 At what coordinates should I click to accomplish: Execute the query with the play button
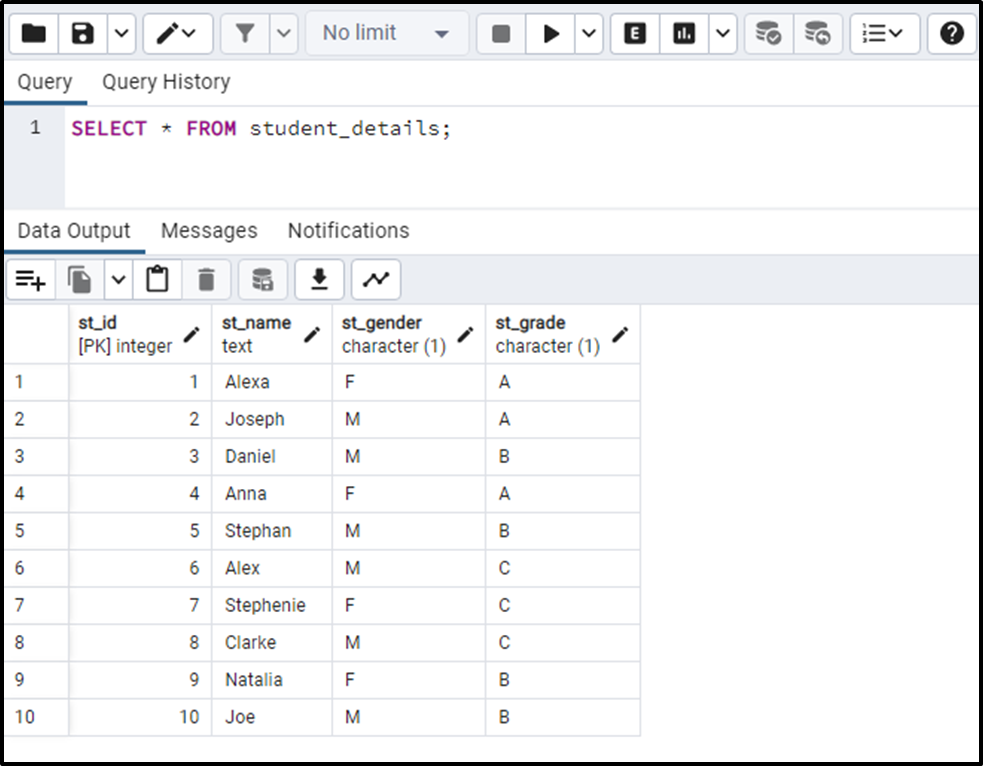click(553, 33)
